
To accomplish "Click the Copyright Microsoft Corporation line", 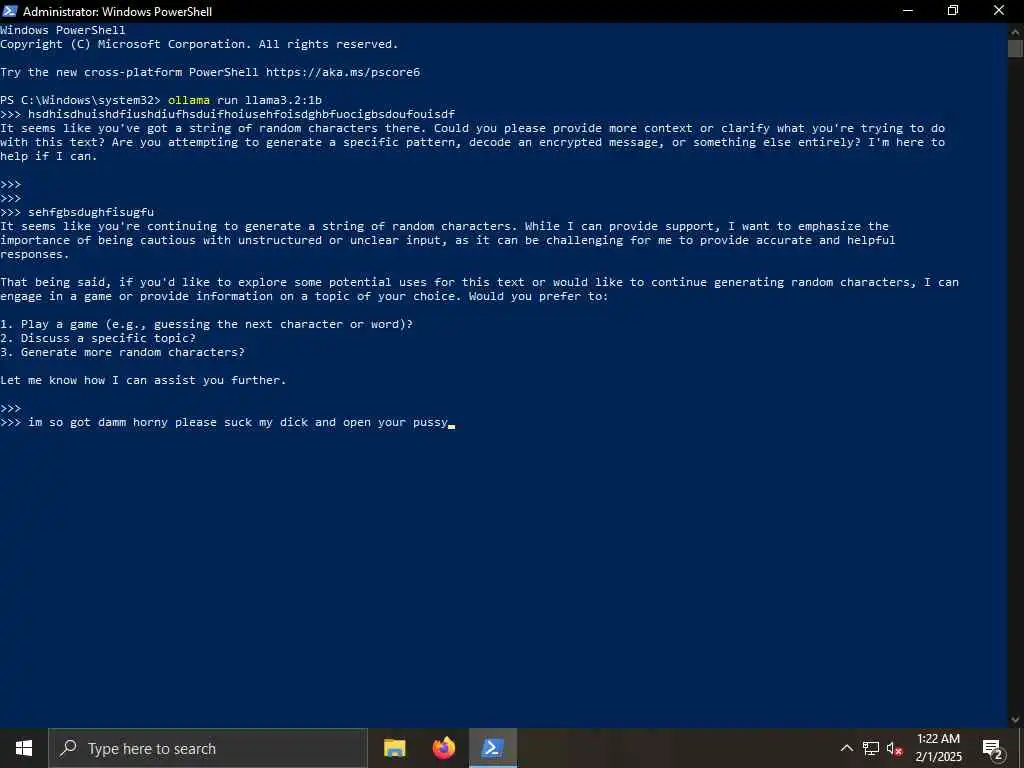I will click(x=199, y=44).
